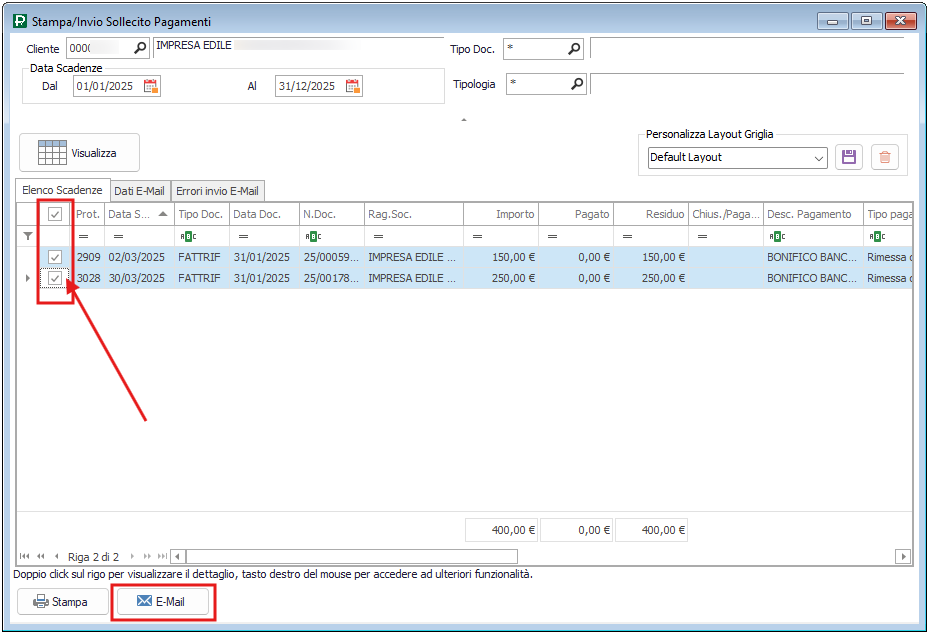Expand the Default Layout dropdown

[x=819, y=158]
